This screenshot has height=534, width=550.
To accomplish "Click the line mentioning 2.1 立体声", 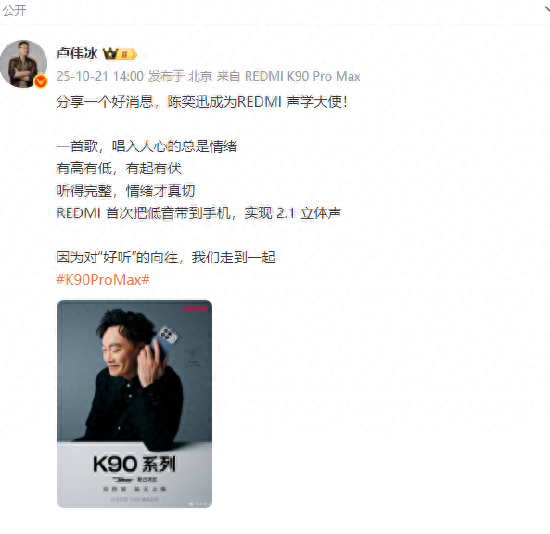I will click(x=199, y=213).
